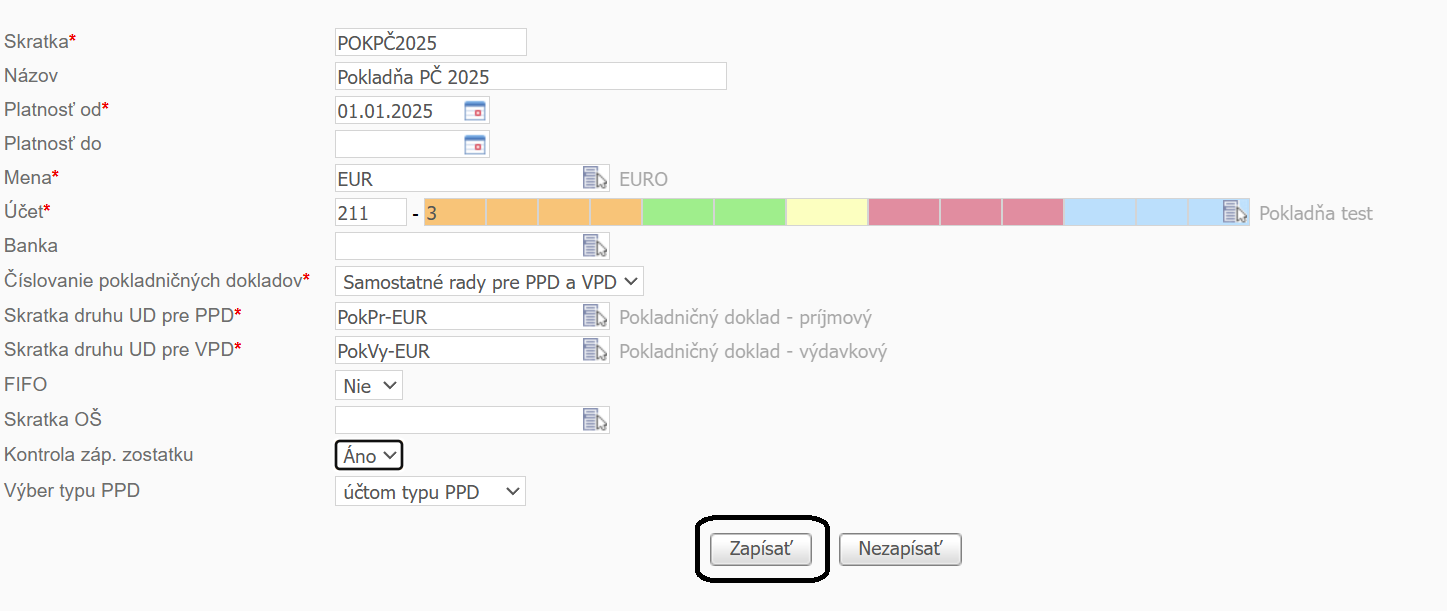Open the Skratka OŠ lookup selector
1447x611 pixels.
coord(596,419)
